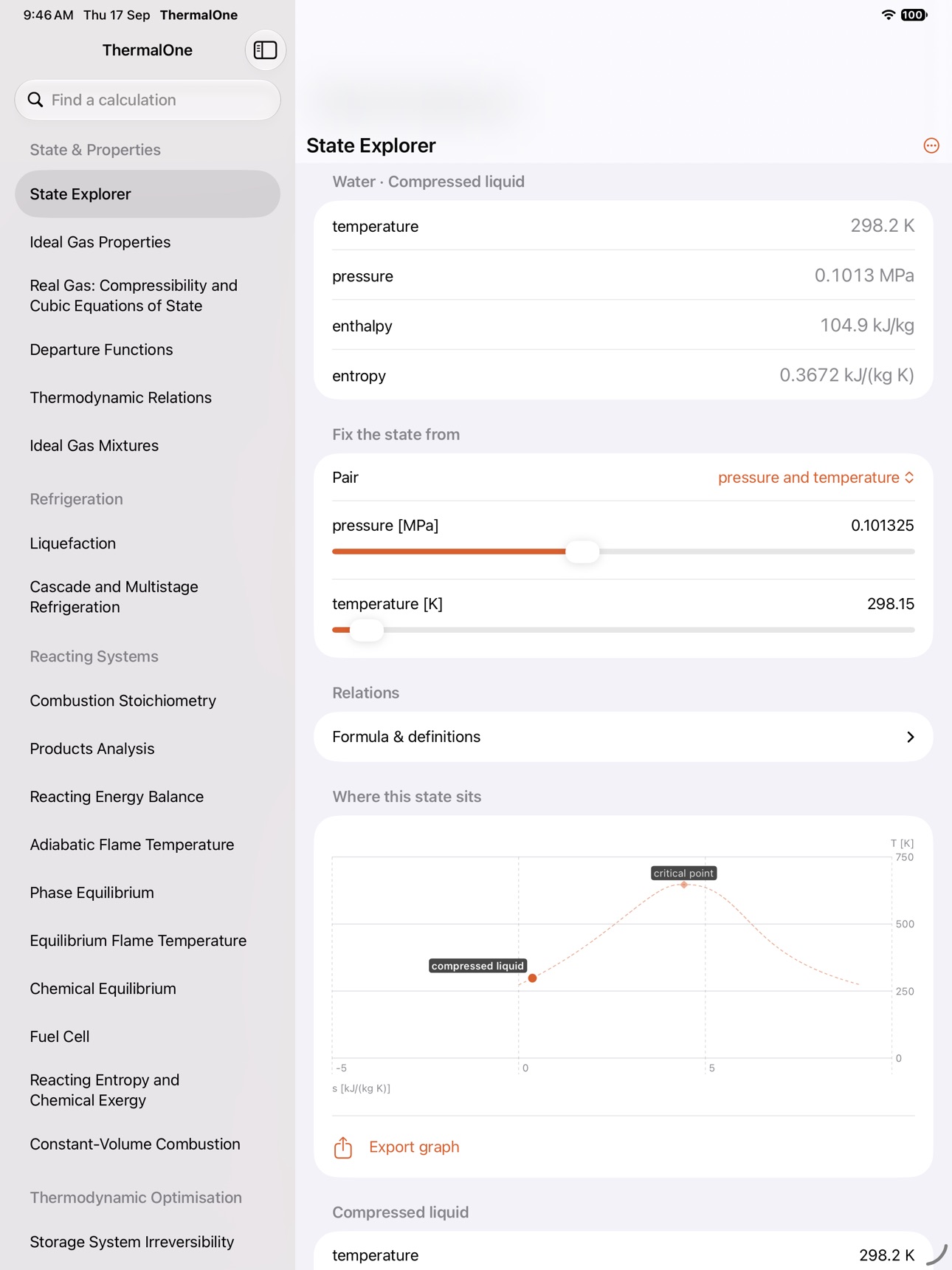Select Ideal Gas Mixtures
952x1270 pixels.
point(148,445)
